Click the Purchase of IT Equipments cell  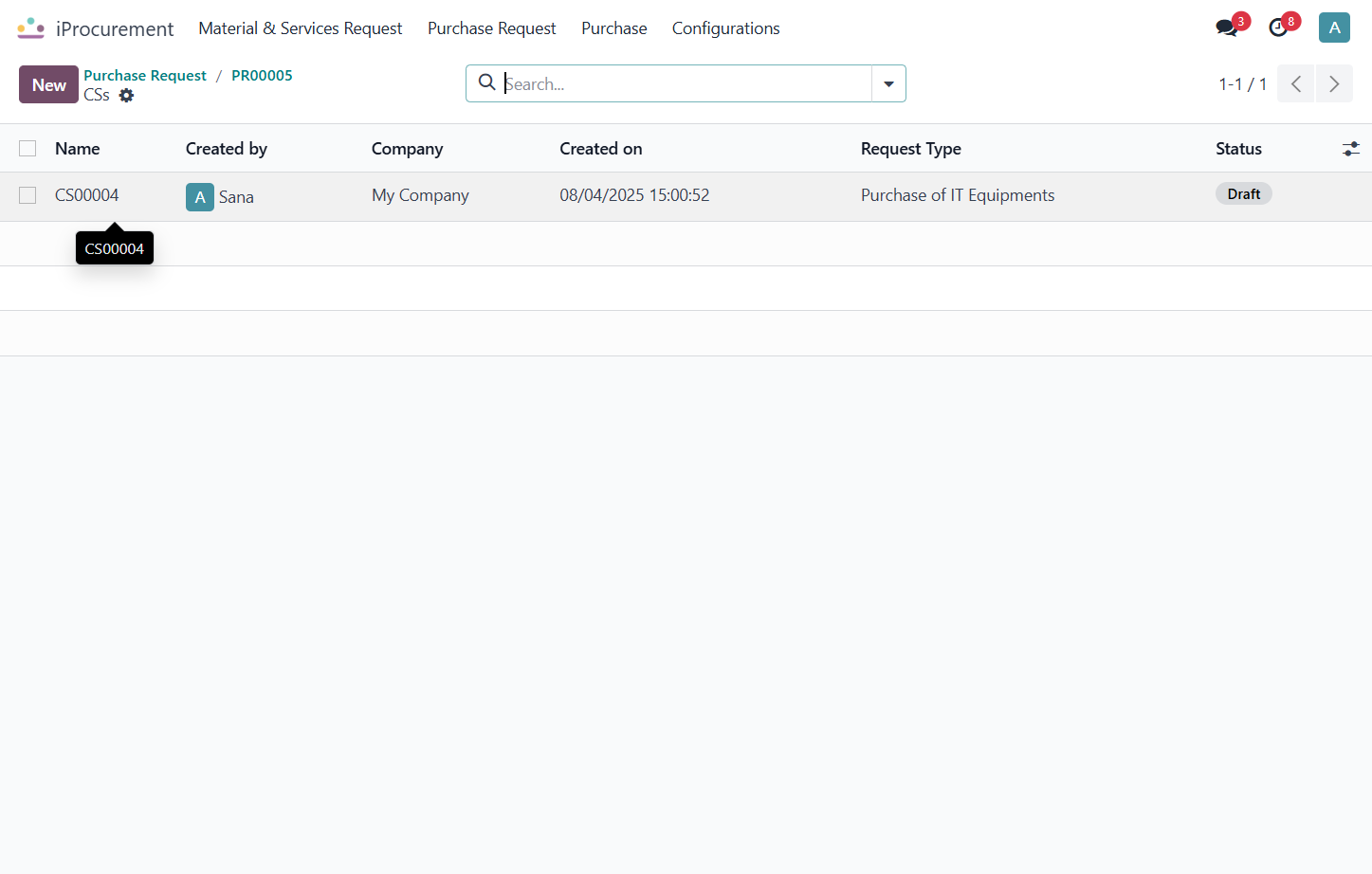(958, 195)
